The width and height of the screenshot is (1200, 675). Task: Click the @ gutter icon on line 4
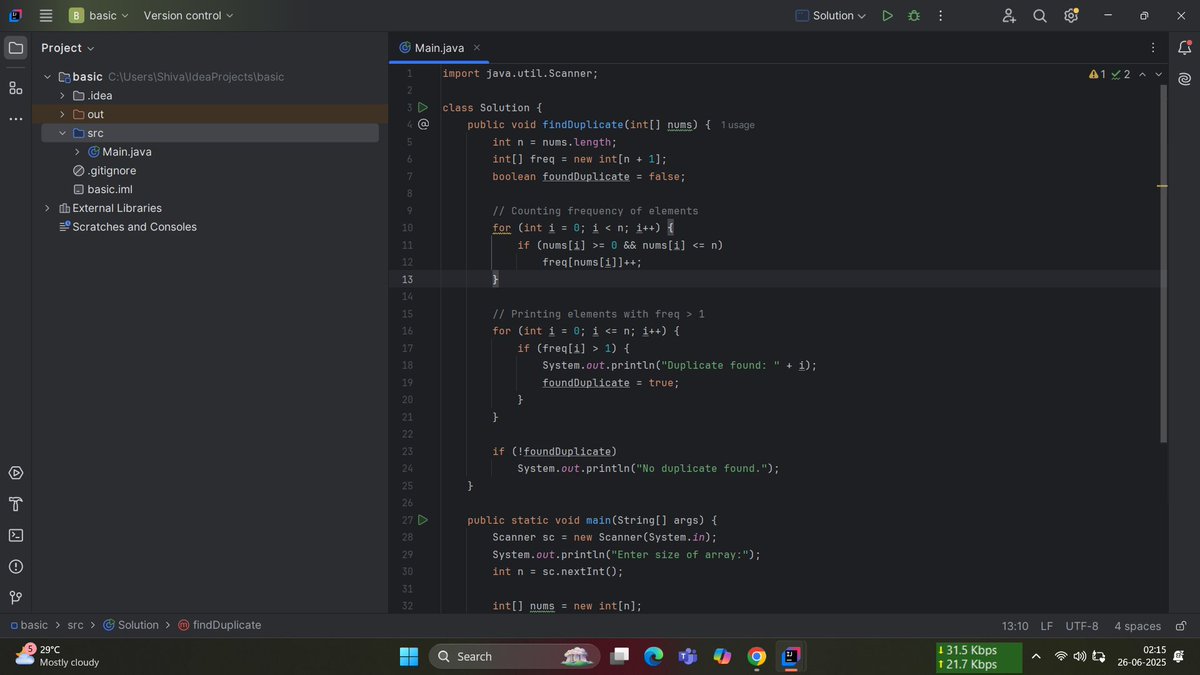423,125
